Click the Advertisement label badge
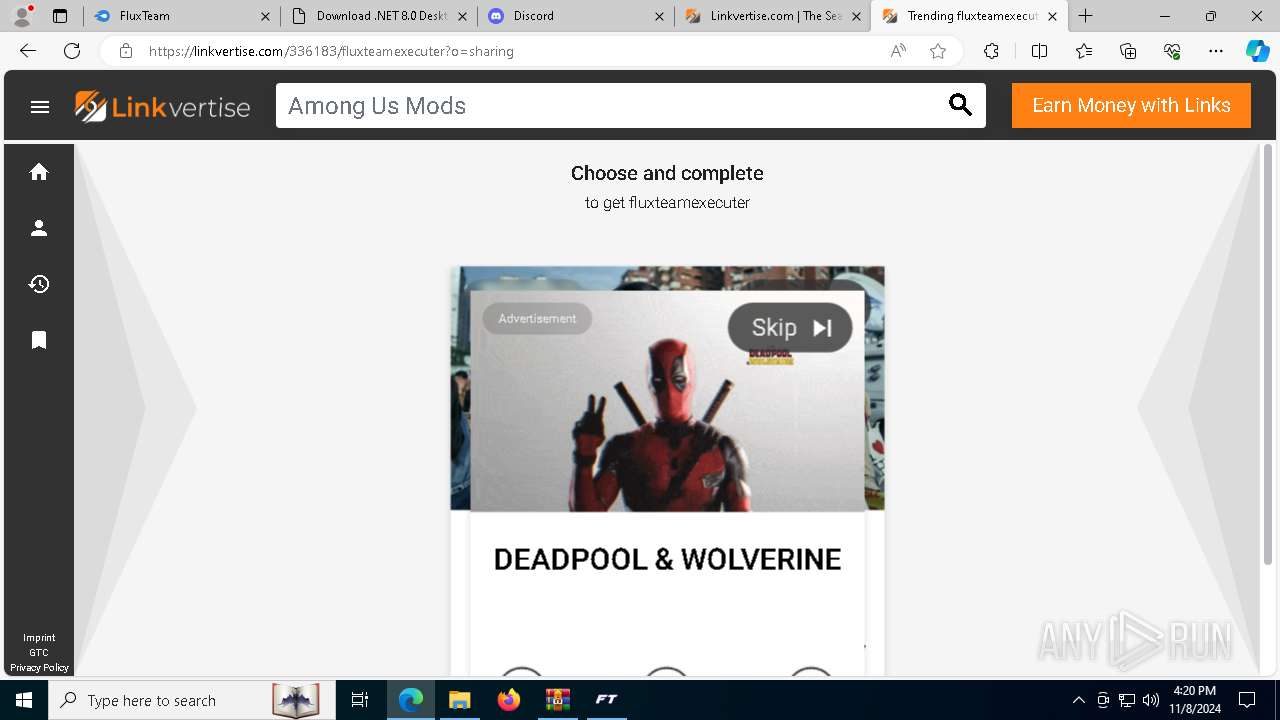 tap(537, 319)
